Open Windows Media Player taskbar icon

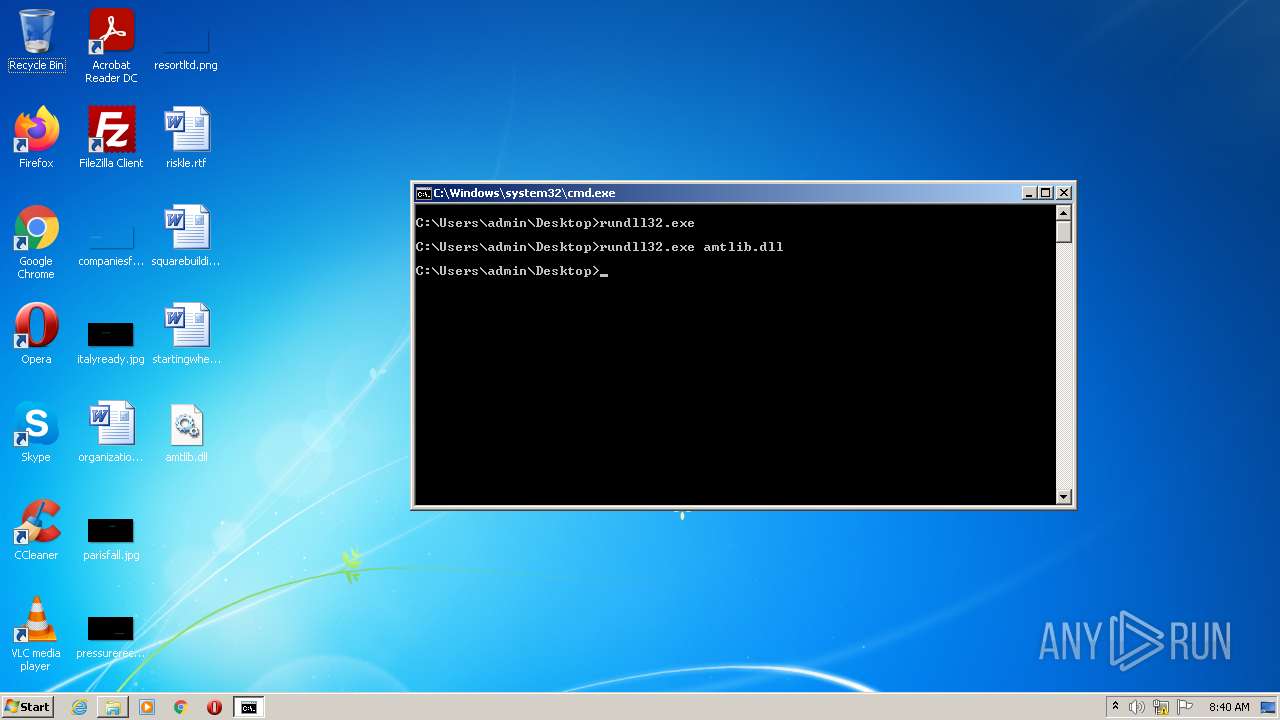coord(147,707)
